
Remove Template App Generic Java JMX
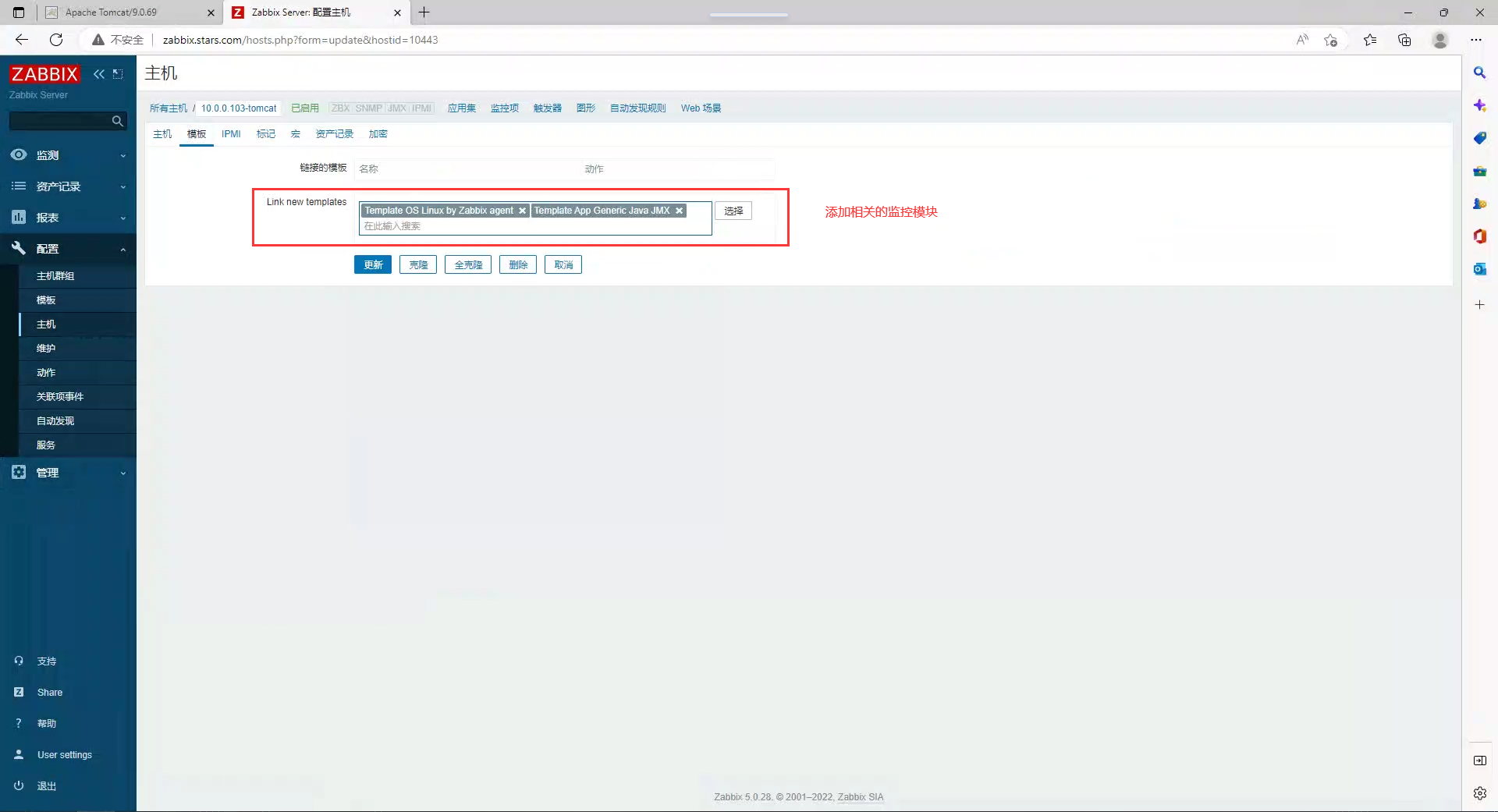click(679, 211)
